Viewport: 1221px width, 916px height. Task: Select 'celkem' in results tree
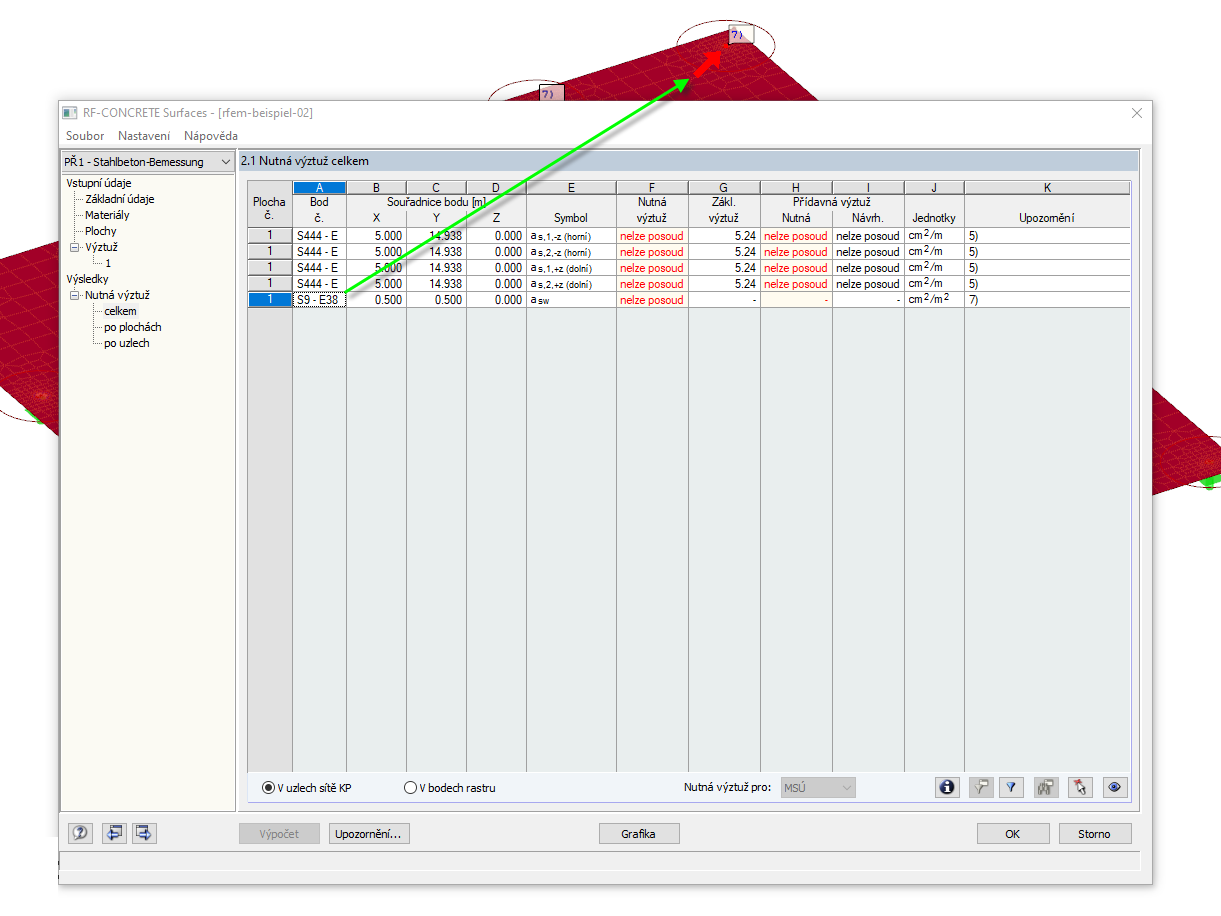[x=120, y=311]
